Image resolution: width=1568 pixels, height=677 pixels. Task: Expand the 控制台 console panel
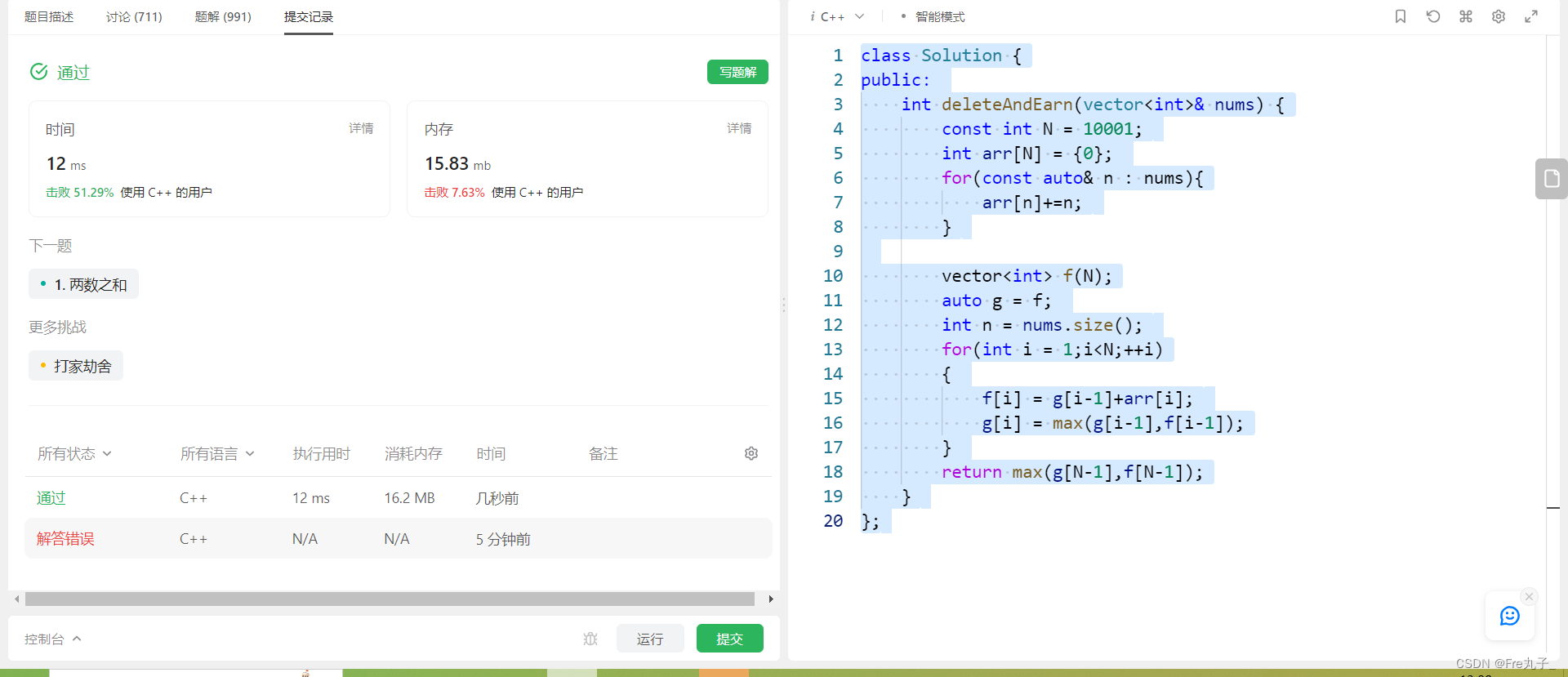[x=53, y=639]
